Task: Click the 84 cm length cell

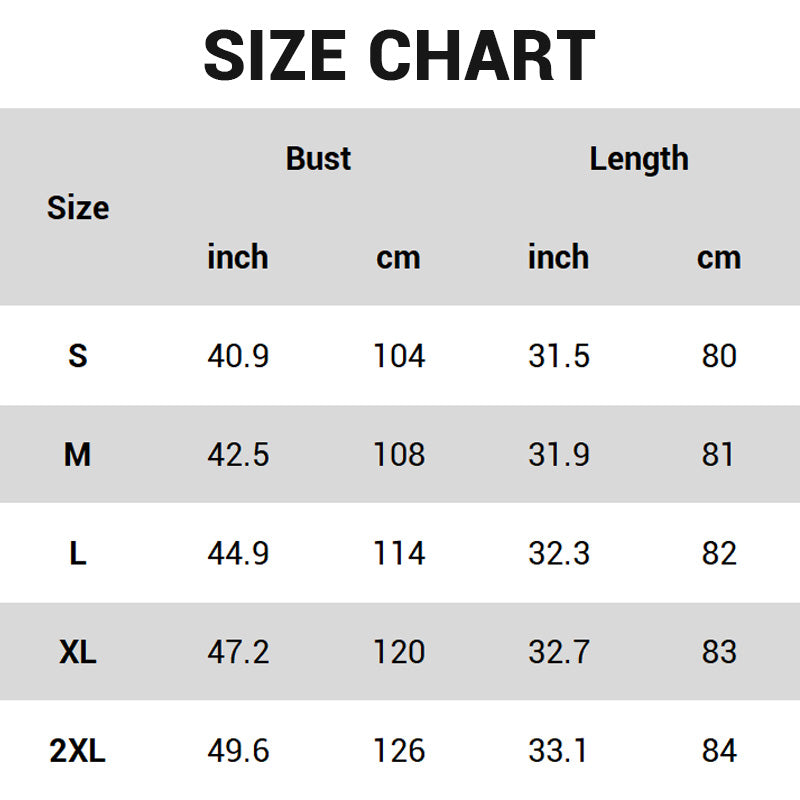Action: point(719,751)
